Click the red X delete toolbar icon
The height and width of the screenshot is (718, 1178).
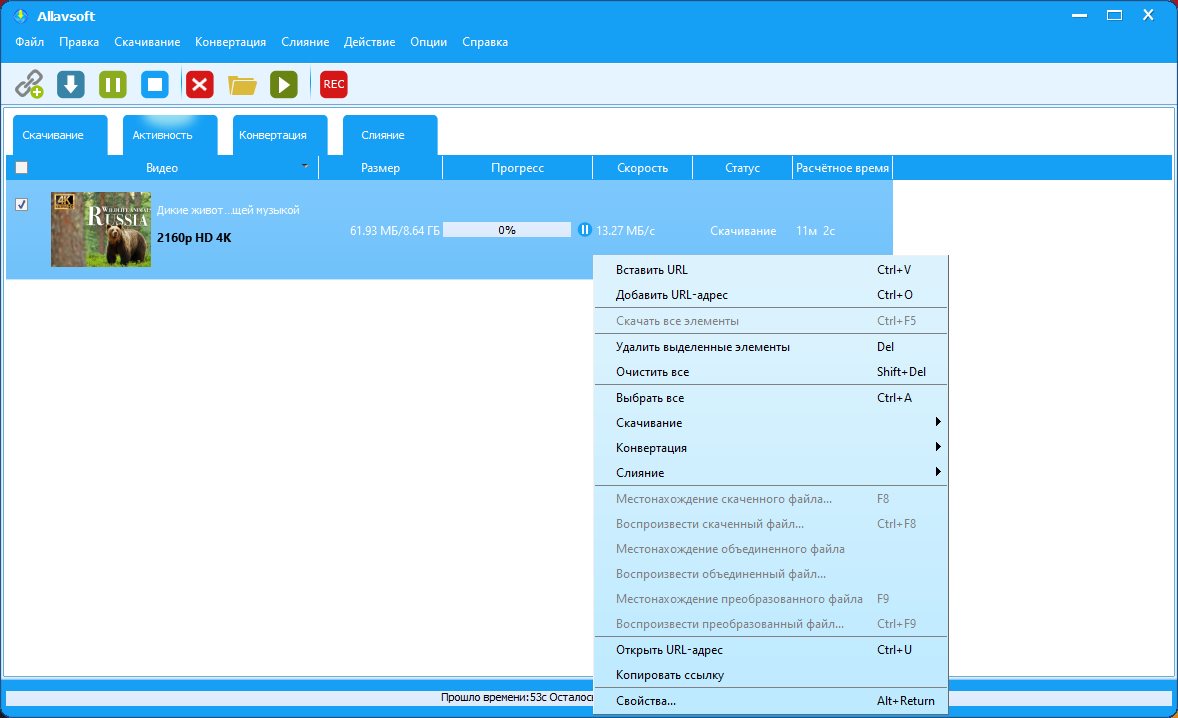[x=200, y=85]
